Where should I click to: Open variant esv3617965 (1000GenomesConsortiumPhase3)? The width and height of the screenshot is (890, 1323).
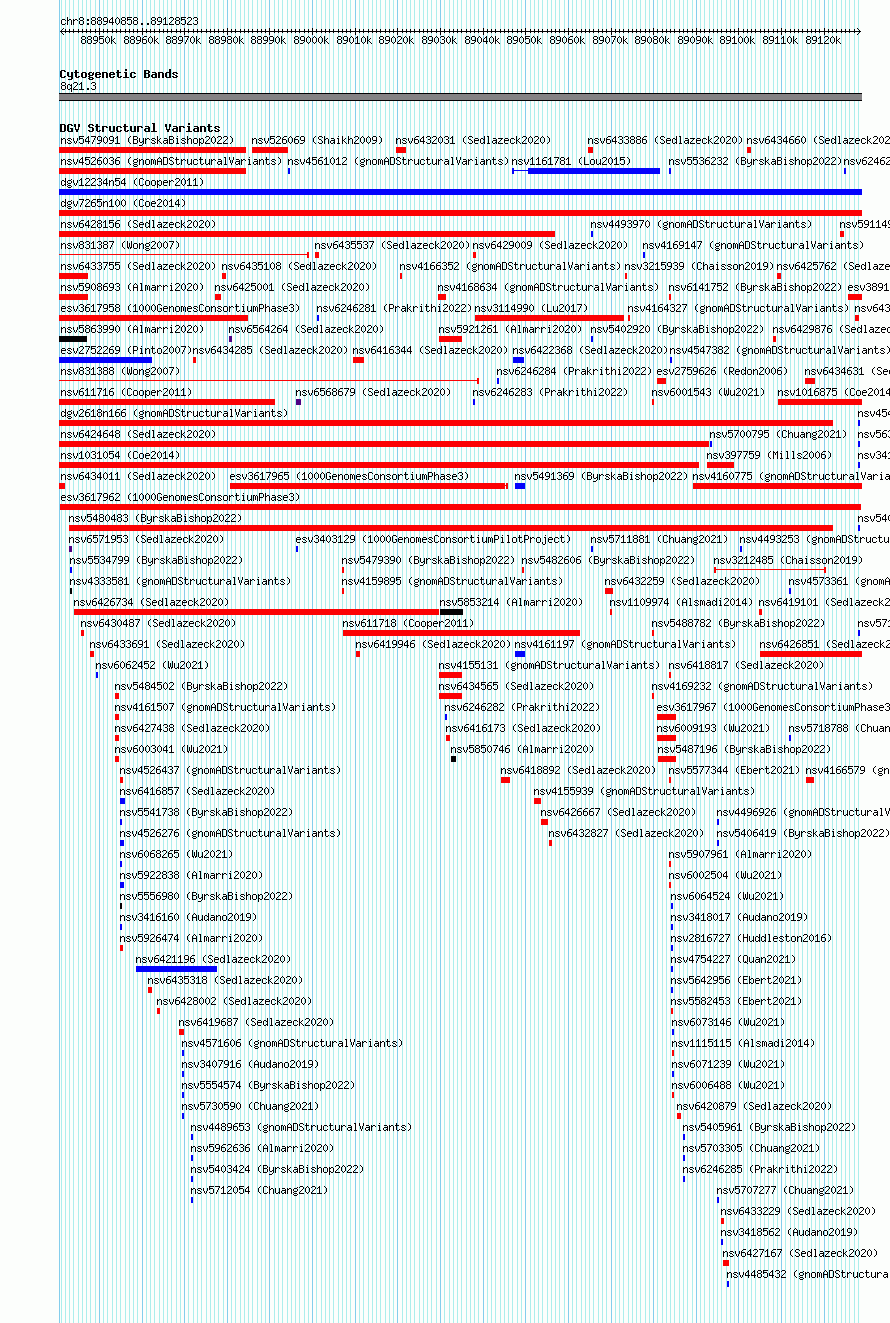349,477
